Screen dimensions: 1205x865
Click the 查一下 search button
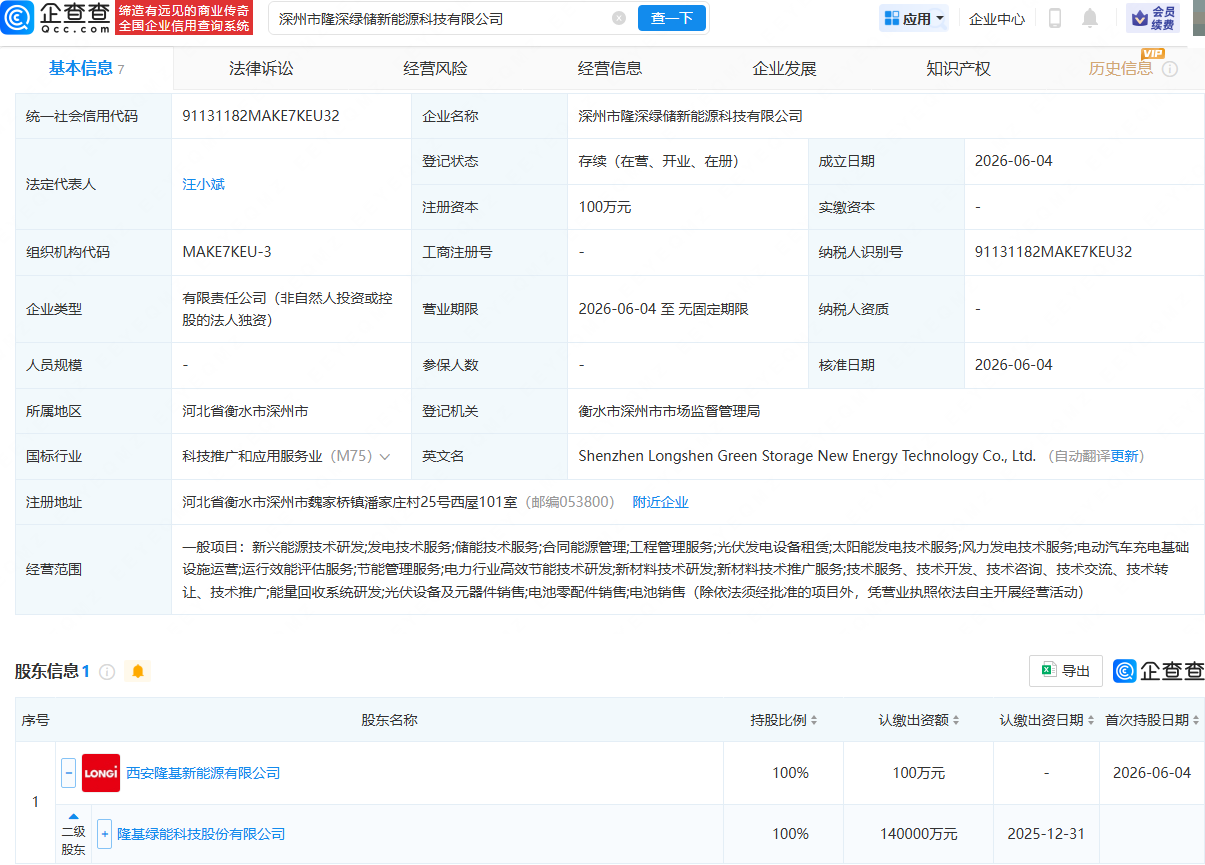pos(671,18)
